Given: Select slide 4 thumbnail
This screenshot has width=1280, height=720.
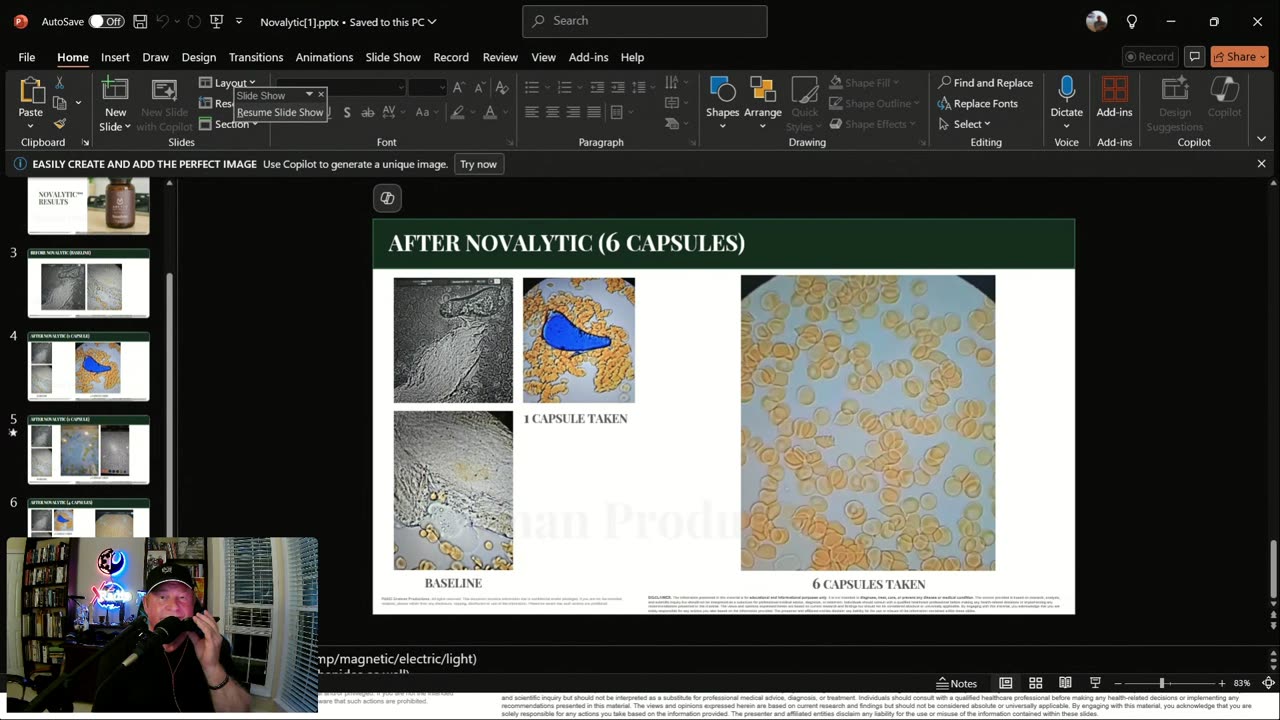Looking at the screenshot, I should 89,367.
